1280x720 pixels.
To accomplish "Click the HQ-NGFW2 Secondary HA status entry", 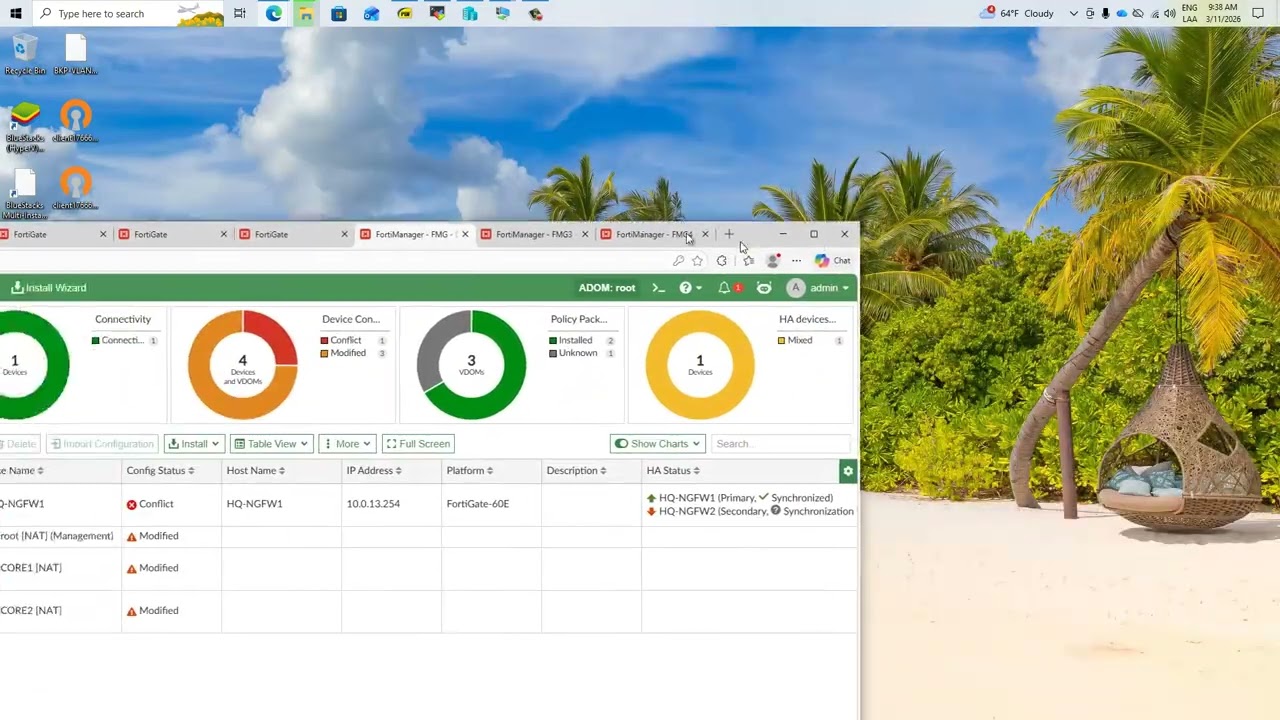I will (x=750, y=511).
